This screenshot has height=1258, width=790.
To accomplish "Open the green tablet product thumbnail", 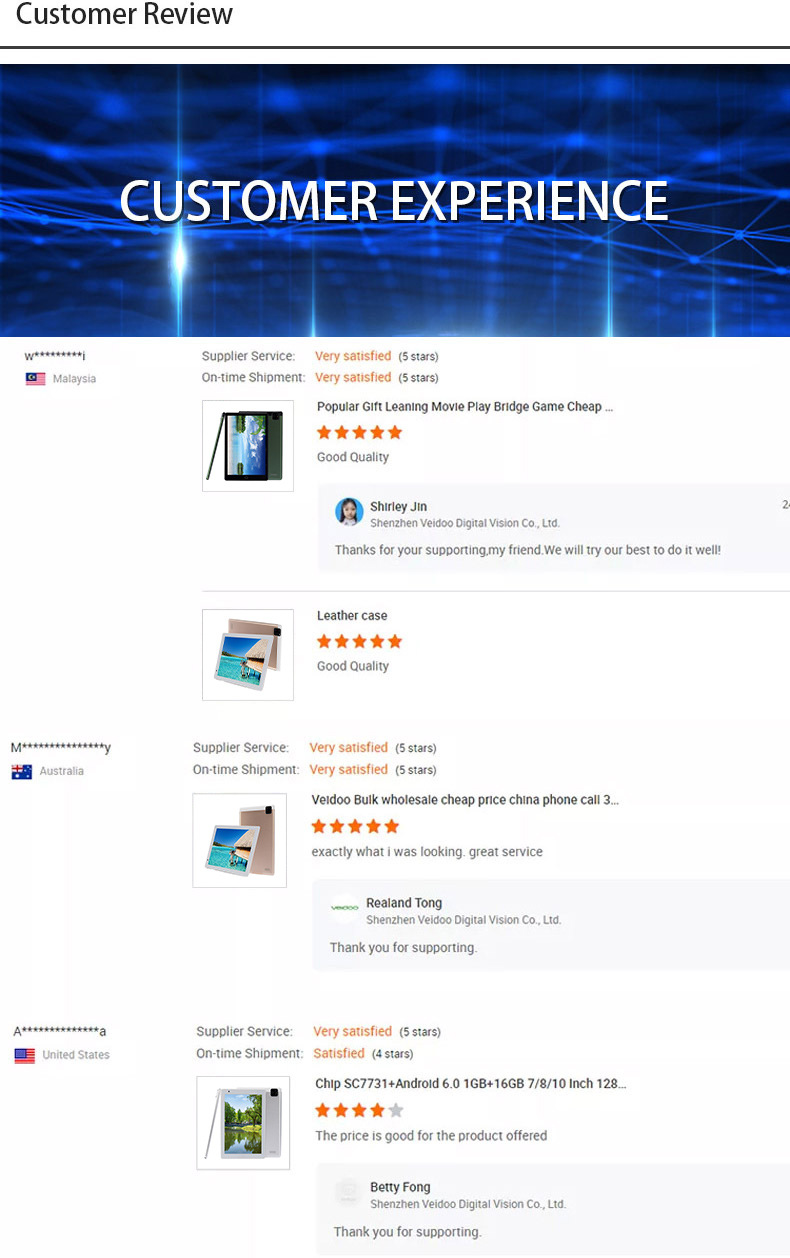I will 248,446.
